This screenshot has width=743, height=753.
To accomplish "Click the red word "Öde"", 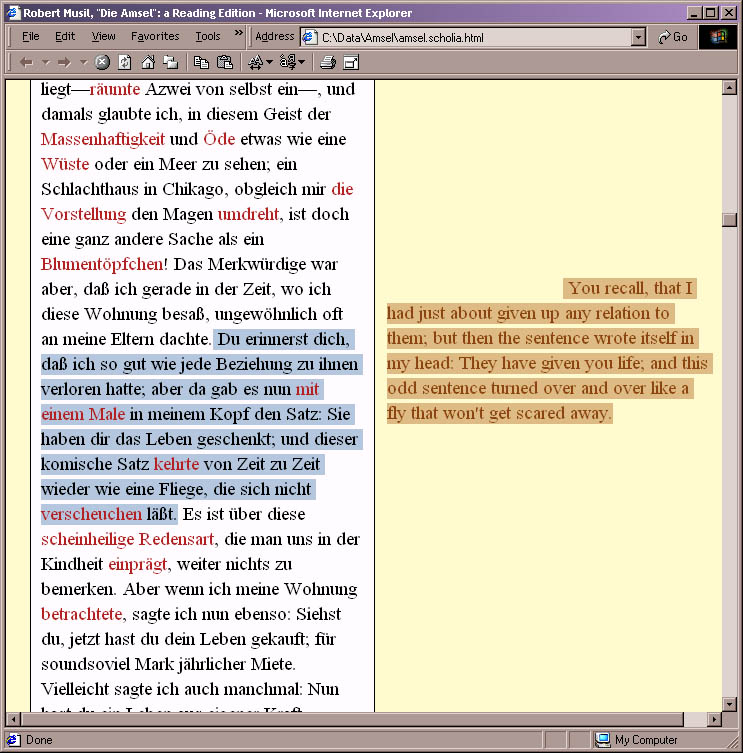I will coord(219,139).
